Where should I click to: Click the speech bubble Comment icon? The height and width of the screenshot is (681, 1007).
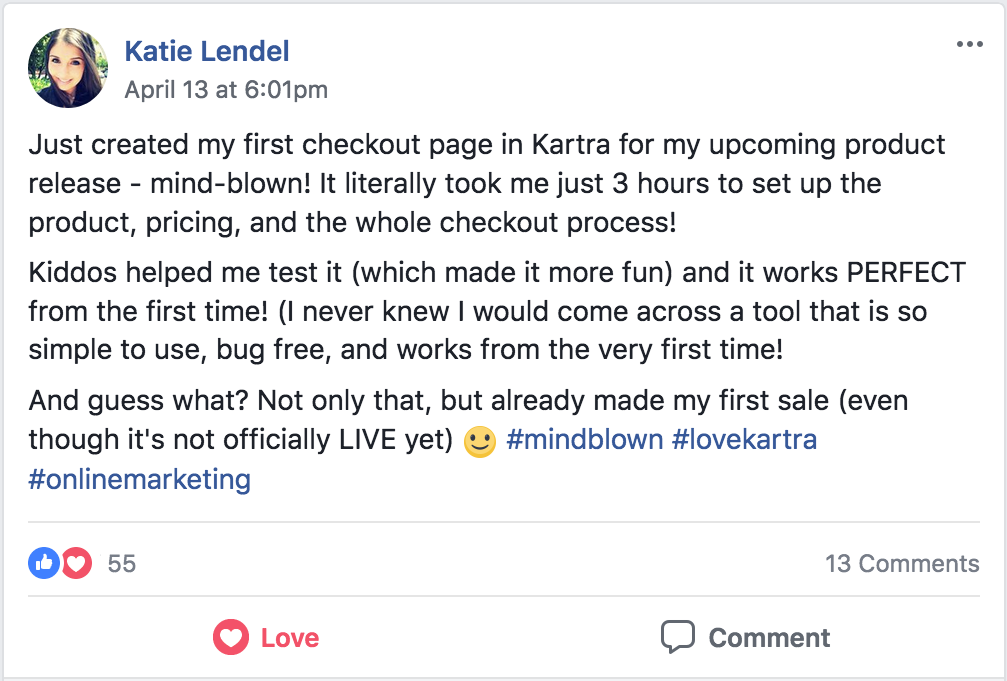677,637
